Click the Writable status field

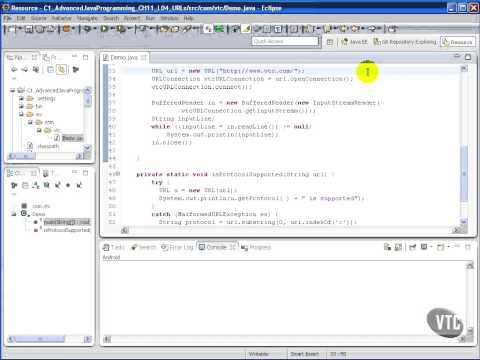pos(259,354)
